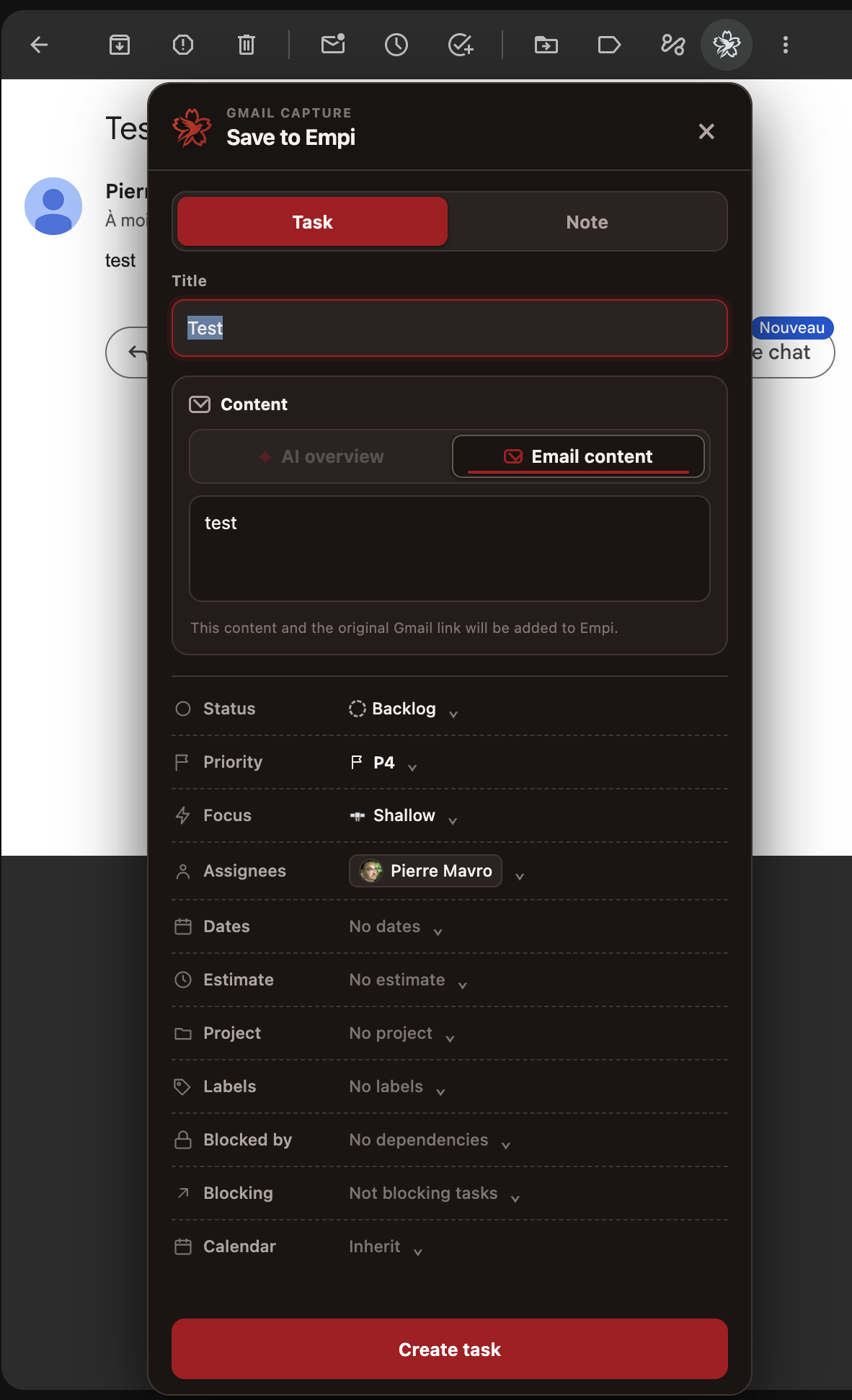Open the Focus dropdown showing Shallow
This screenshot has height=1400, width=852.
pos(404,815)
